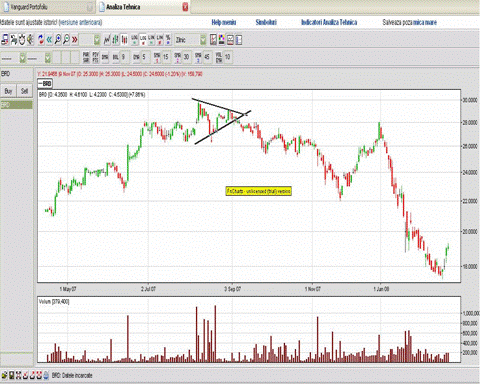This screenshot has height=384, width=480.
Task: Click 'mare' to save large picture
Action: [431, 22]
